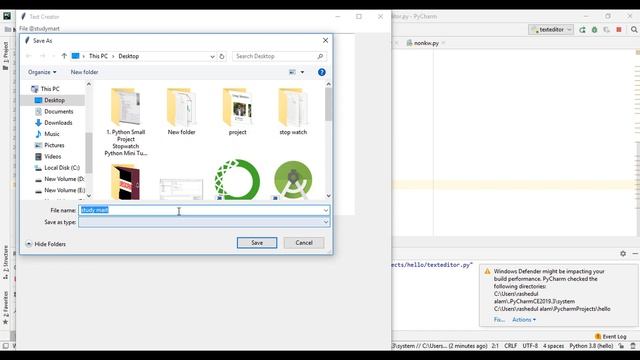Click the Save button in Save As dialog
640x360 pixels.
257,243
